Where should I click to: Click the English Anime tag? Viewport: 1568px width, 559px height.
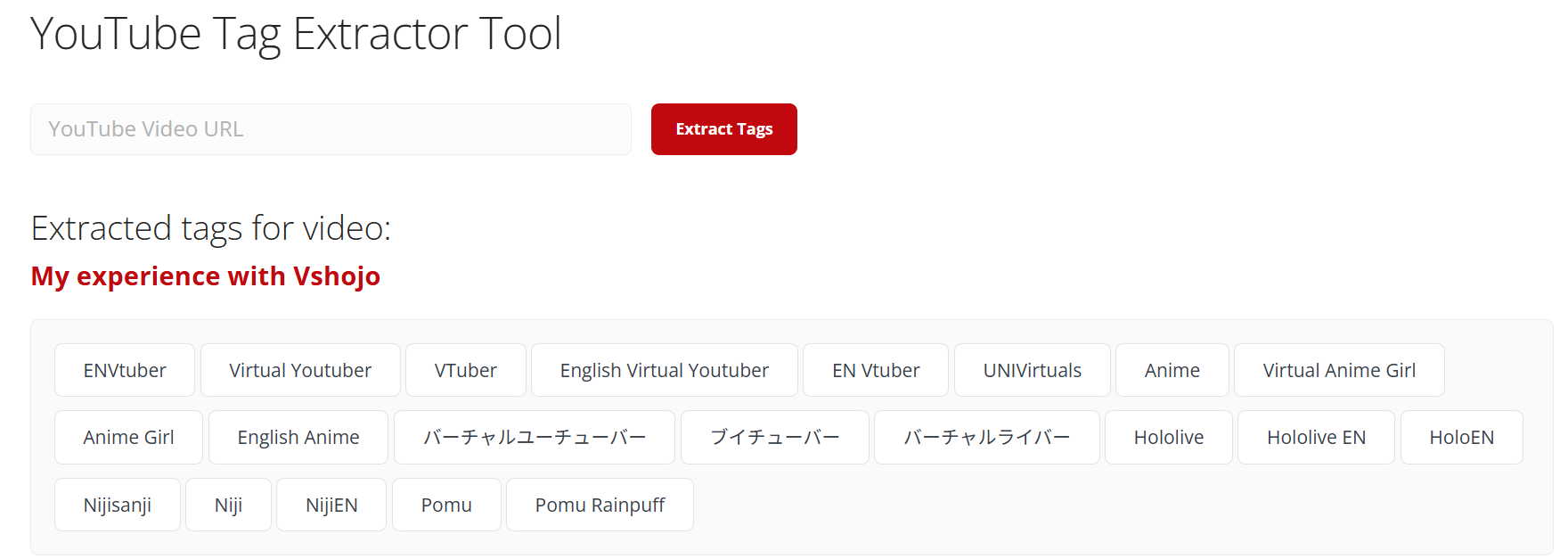click(298, 437)
